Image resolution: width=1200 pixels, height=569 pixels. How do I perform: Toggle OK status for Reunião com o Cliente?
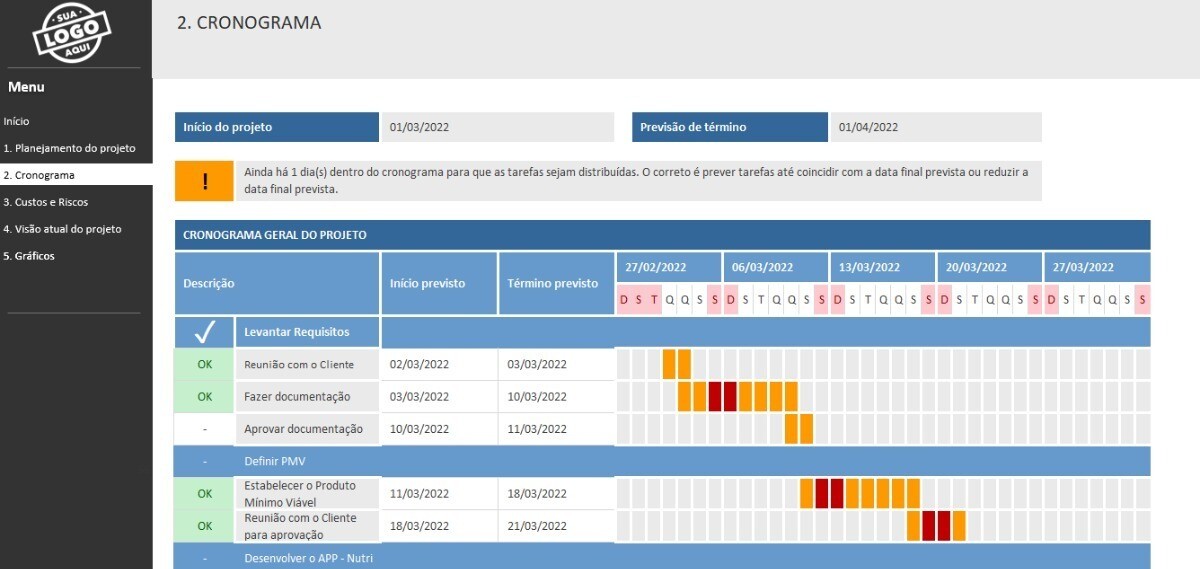coord(205,365)
